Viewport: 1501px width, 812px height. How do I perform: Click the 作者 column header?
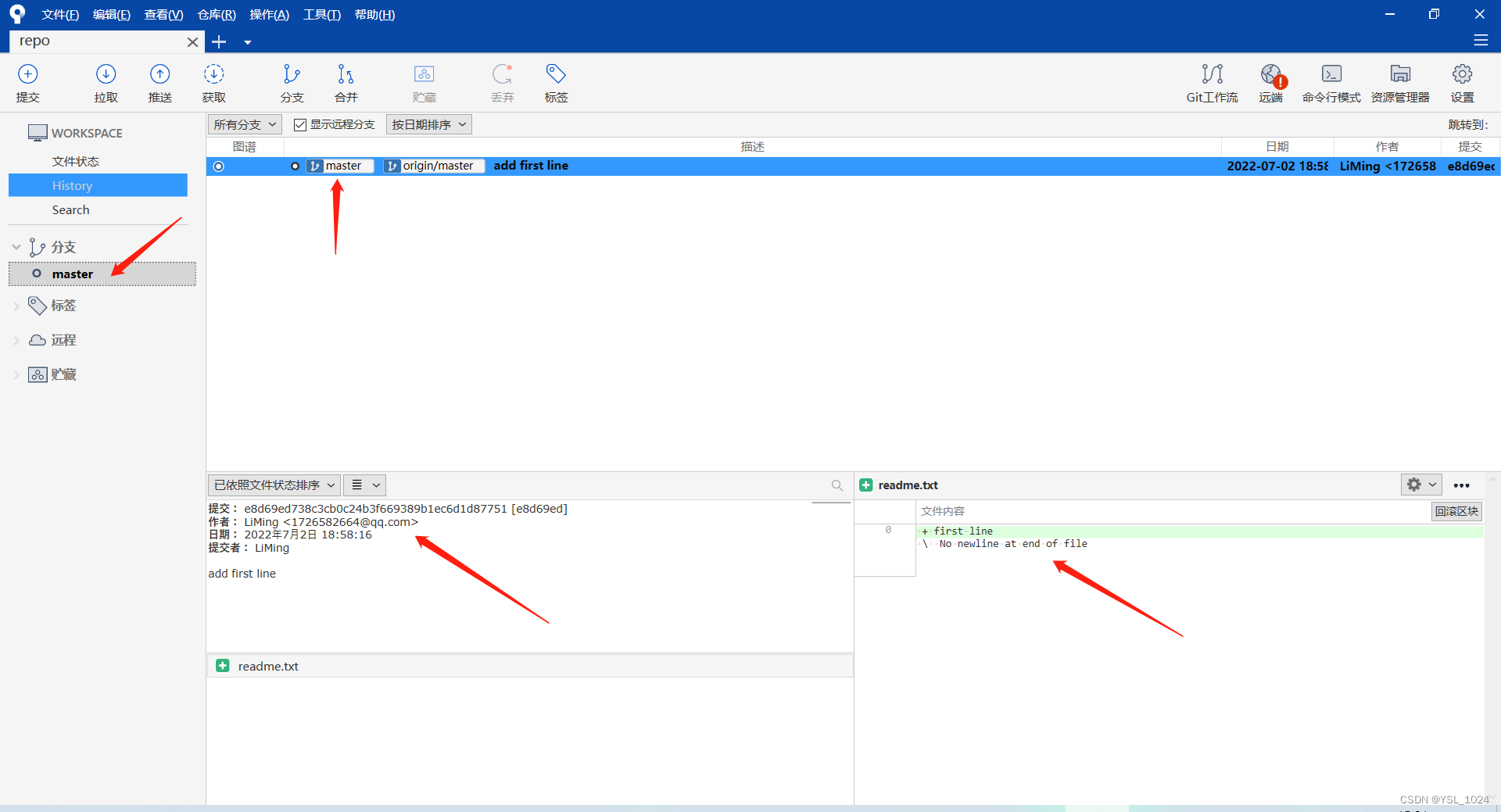pyautogui.click(x=1387, y=147)
